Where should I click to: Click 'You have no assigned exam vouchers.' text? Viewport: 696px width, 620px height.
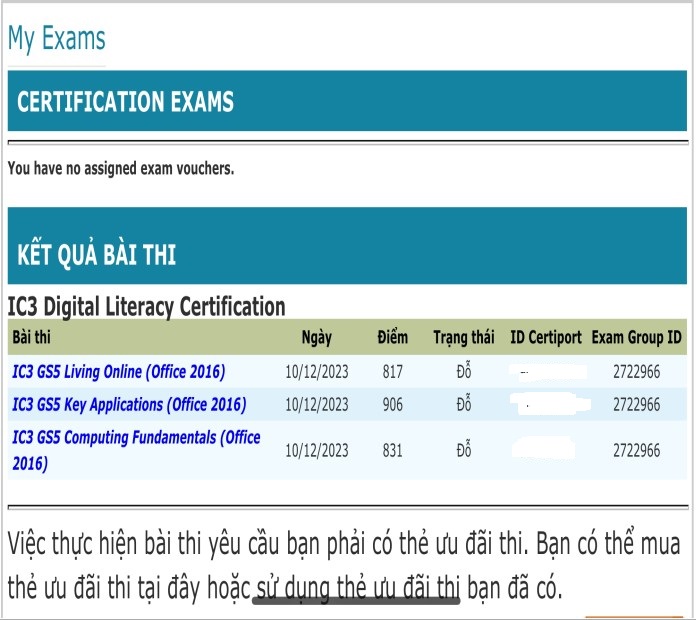coord(121,169)
